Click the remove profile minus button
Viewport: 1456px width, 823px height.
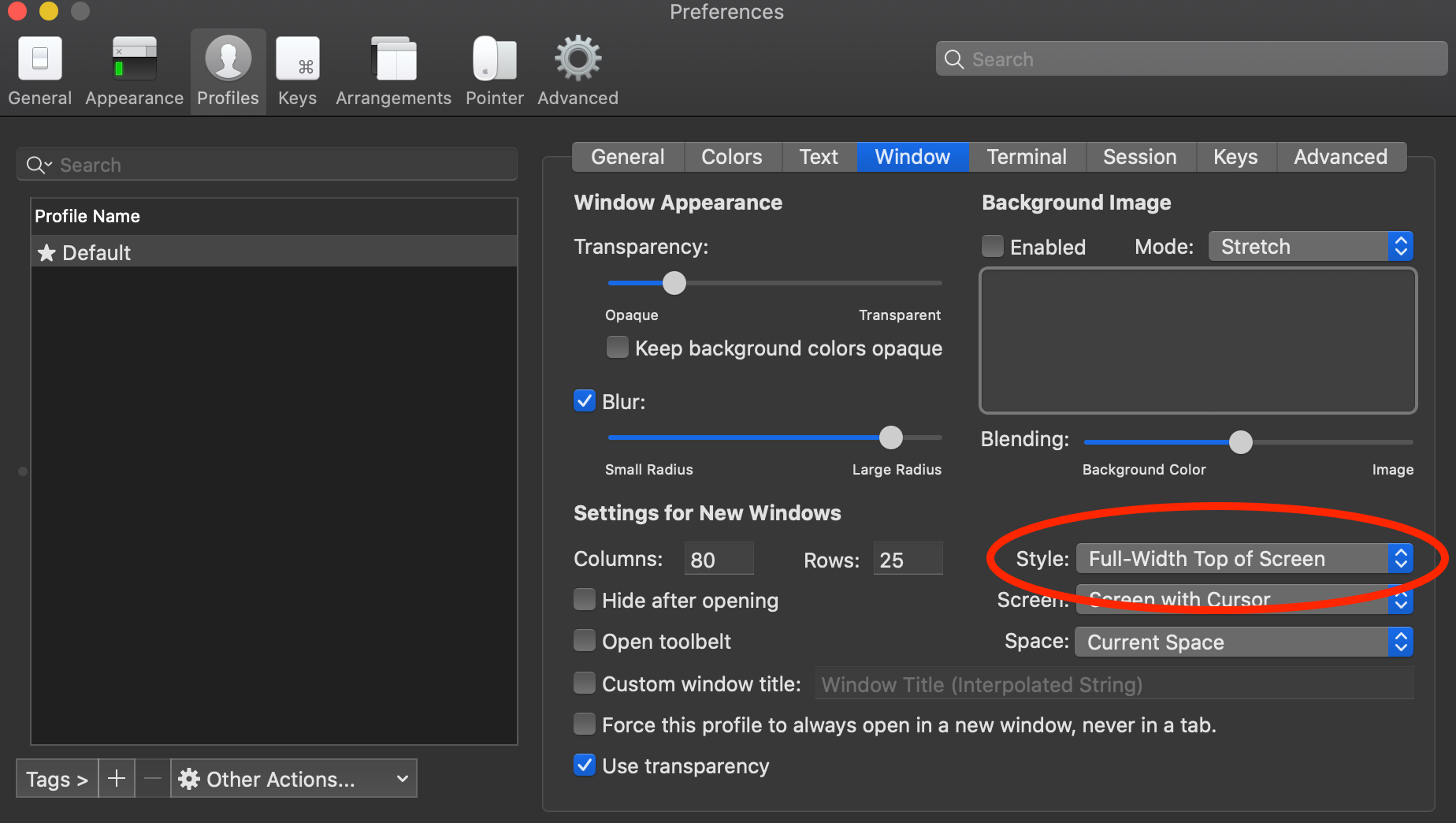[x=153, y=779]
